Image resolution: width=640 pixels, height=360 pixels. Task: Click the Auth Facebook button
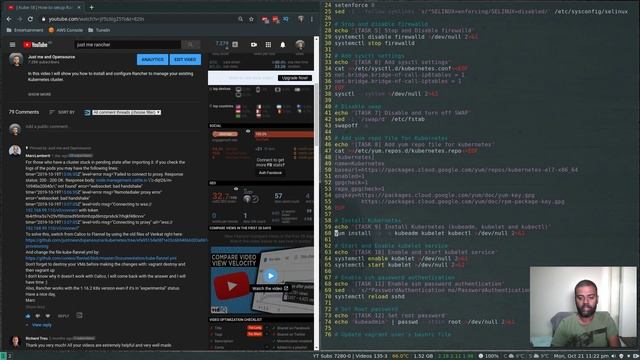coord(270,173)
